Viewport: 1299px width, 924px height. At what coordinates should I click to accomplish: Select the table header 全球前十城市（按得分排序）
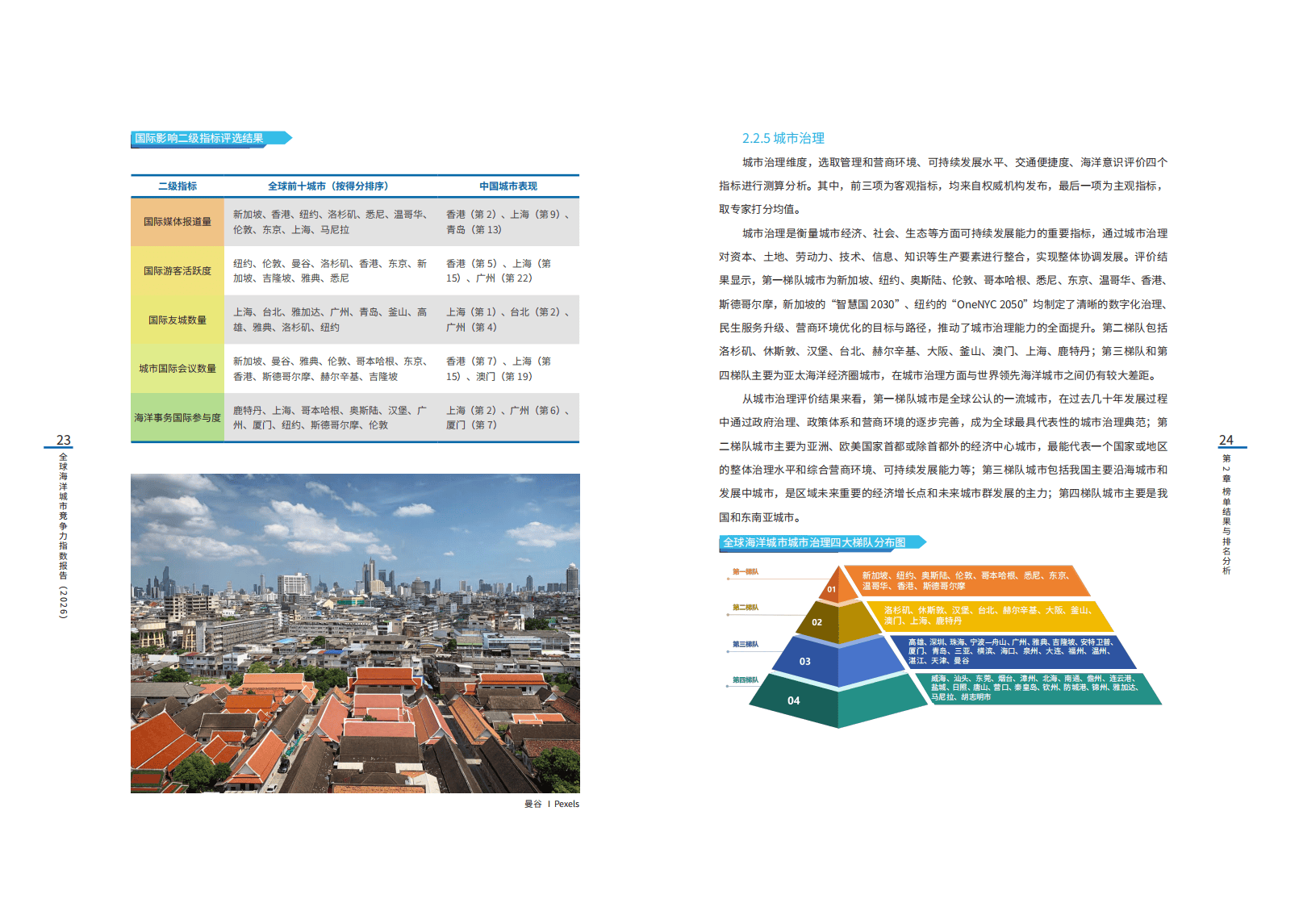(328, 186)
